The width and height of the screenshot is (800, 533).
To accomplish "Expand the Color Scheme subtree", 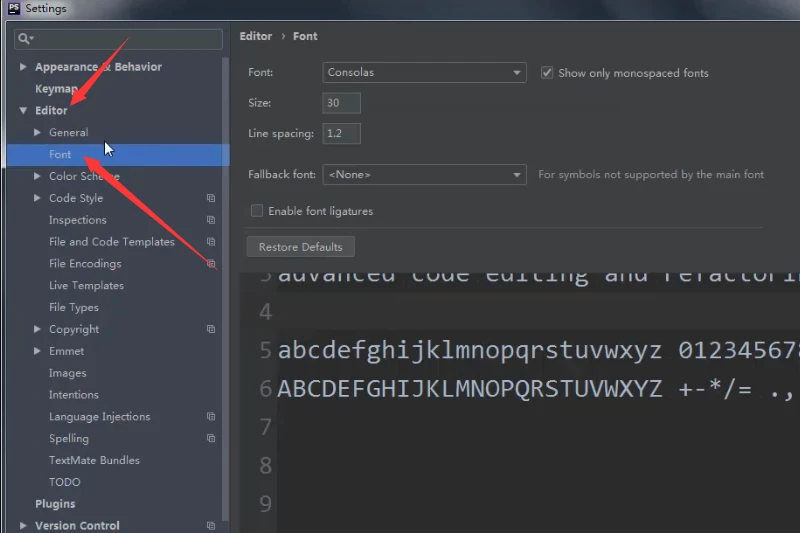I will 37,176.
